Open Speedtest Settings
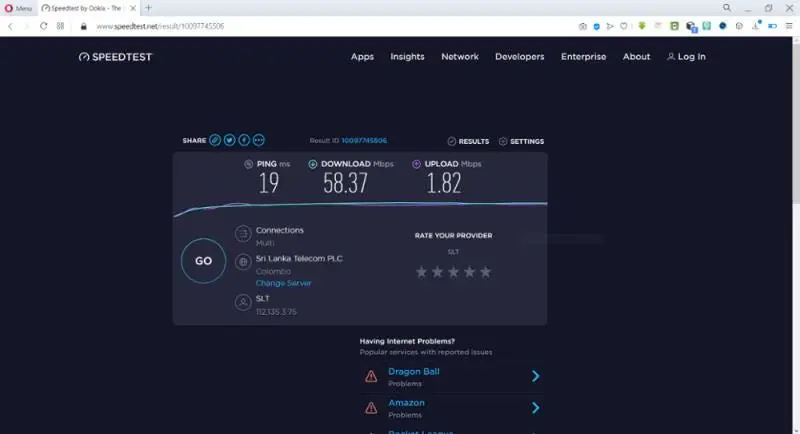Image resolution: width=800 pixels, height=434 pixels. pyautogui.click(x=521, y=141)
